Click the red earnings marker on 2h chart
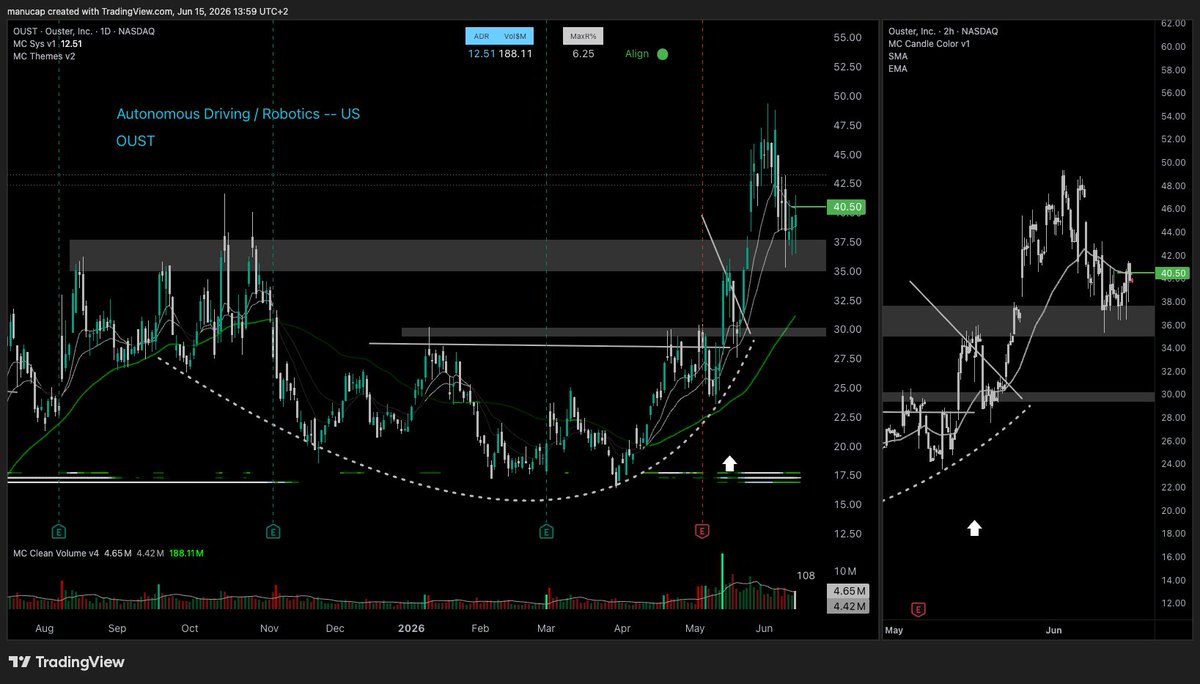This screenshot has height=684, width=1200. tap(917, 608)
